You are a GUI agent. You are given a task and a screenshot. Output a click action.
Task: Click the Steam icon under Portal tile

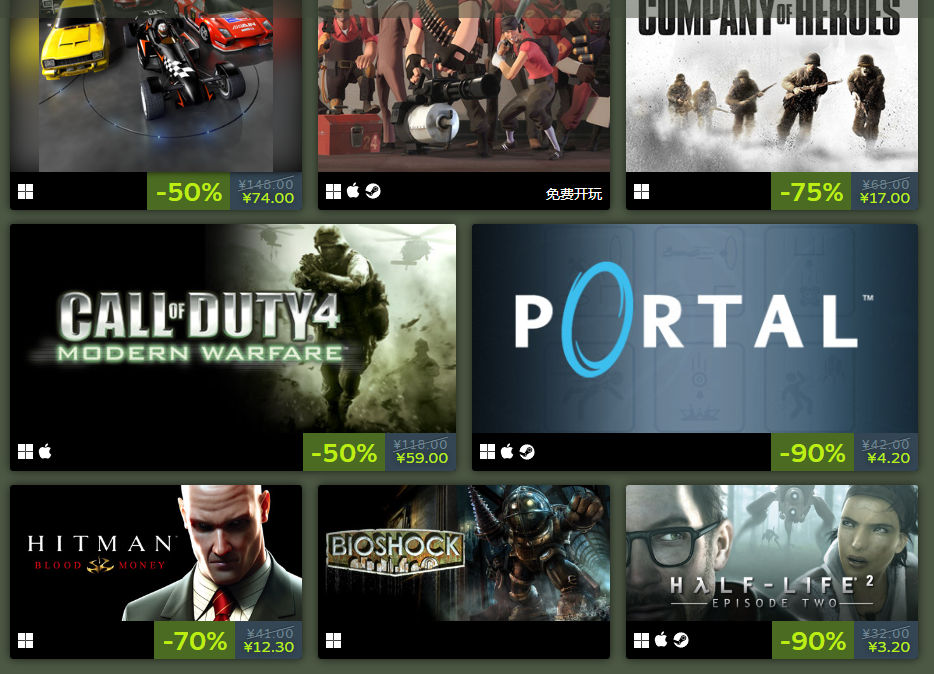(x=527, y=452)
